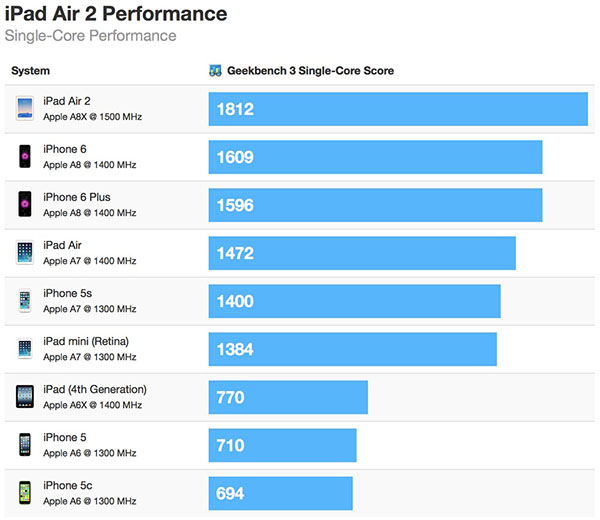
Task: Select the iPad mini (Retina) name
Action: click(86, 341)
